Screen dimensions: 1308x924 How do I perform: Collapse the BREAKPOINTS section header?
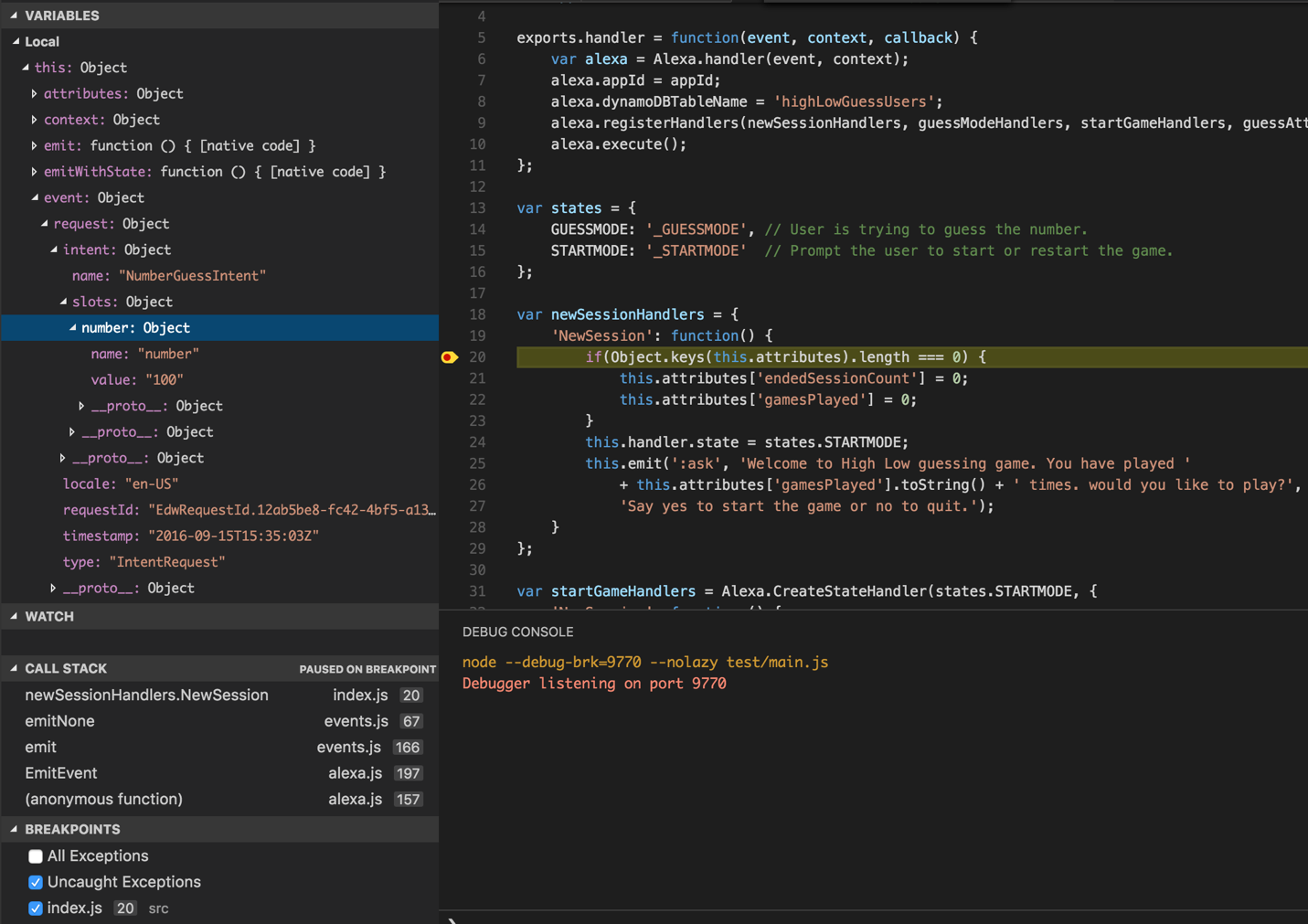72,830
